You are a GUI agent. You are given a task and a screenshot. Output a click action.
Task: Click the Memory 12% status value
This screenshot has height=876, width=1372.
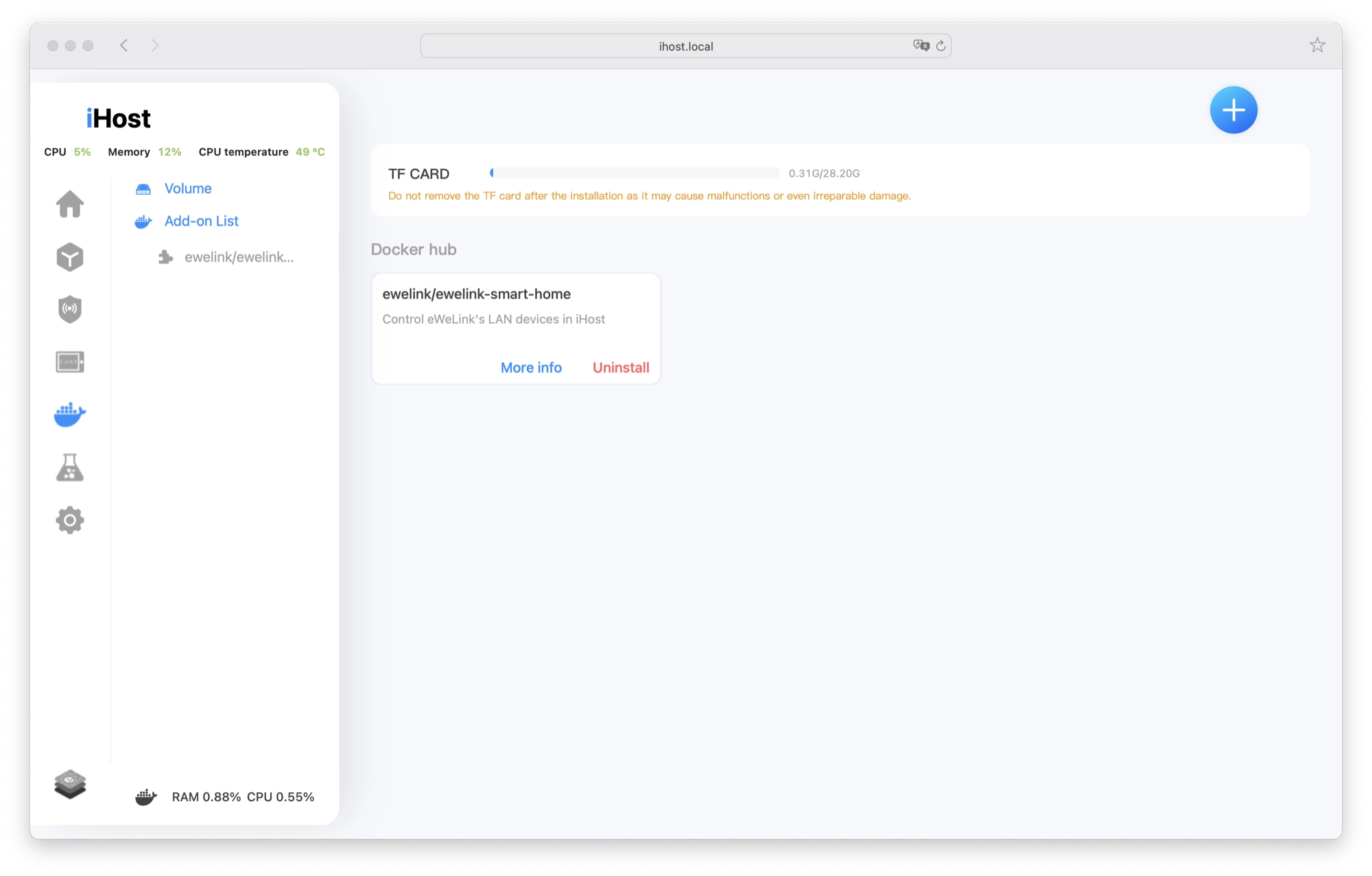(x=169, y=152)
